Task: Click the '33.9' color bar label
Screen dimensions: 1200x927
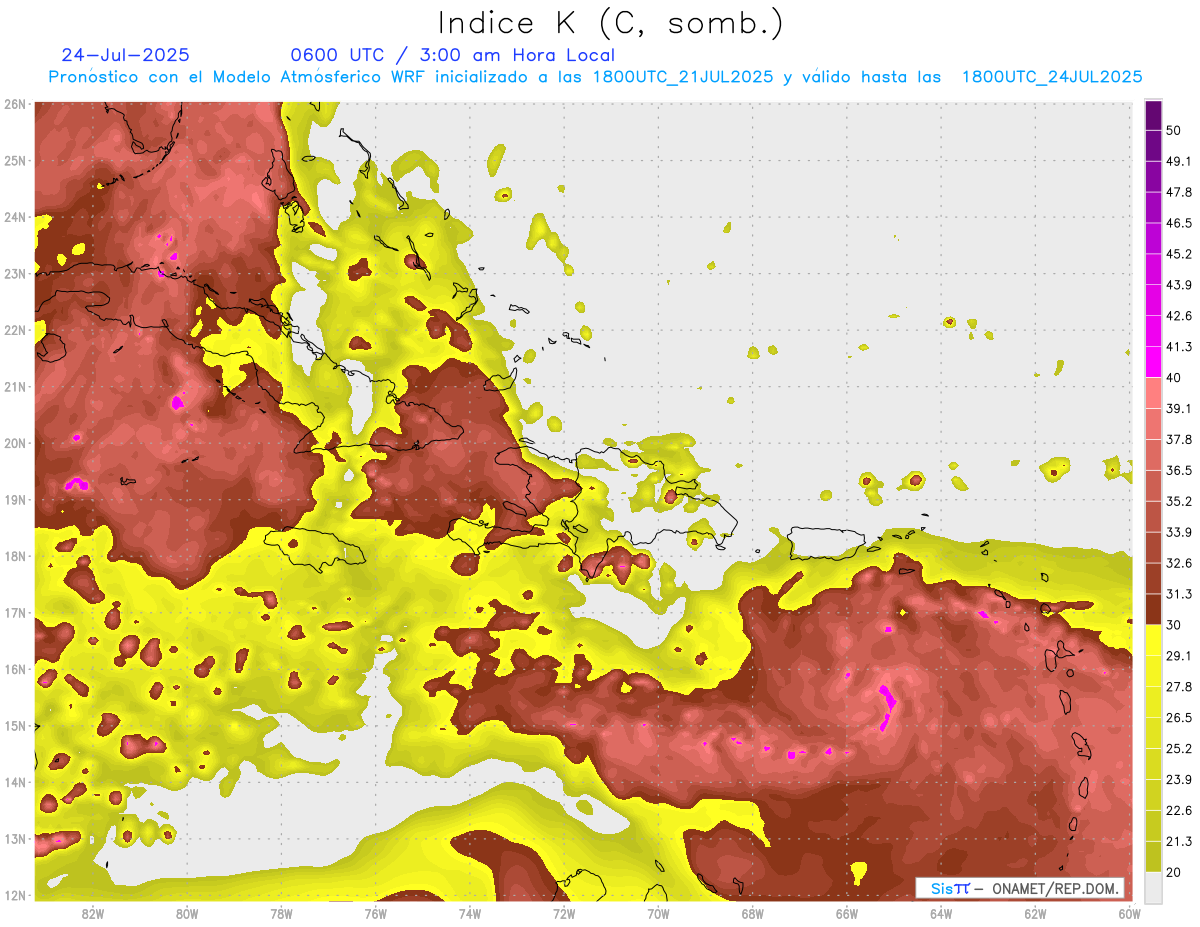Action: pos(1178,532)
